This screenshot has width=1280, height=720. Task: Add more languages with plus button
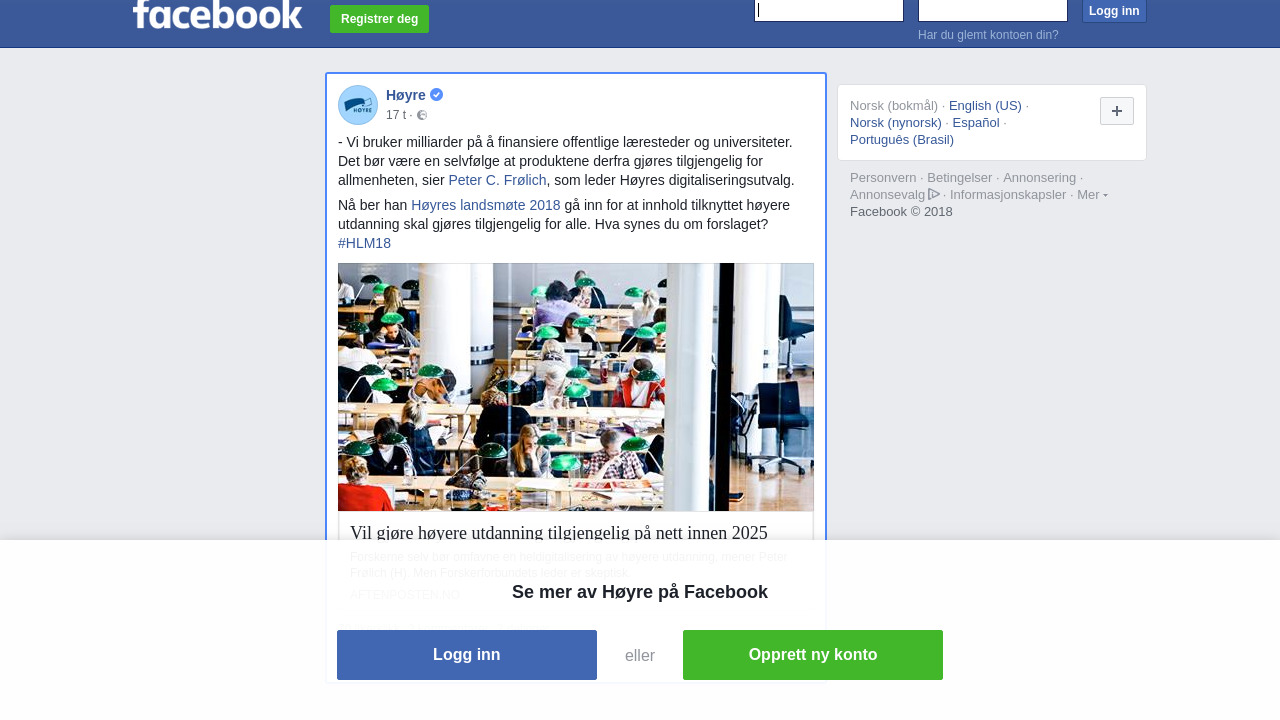click(x=1117, y=111)
